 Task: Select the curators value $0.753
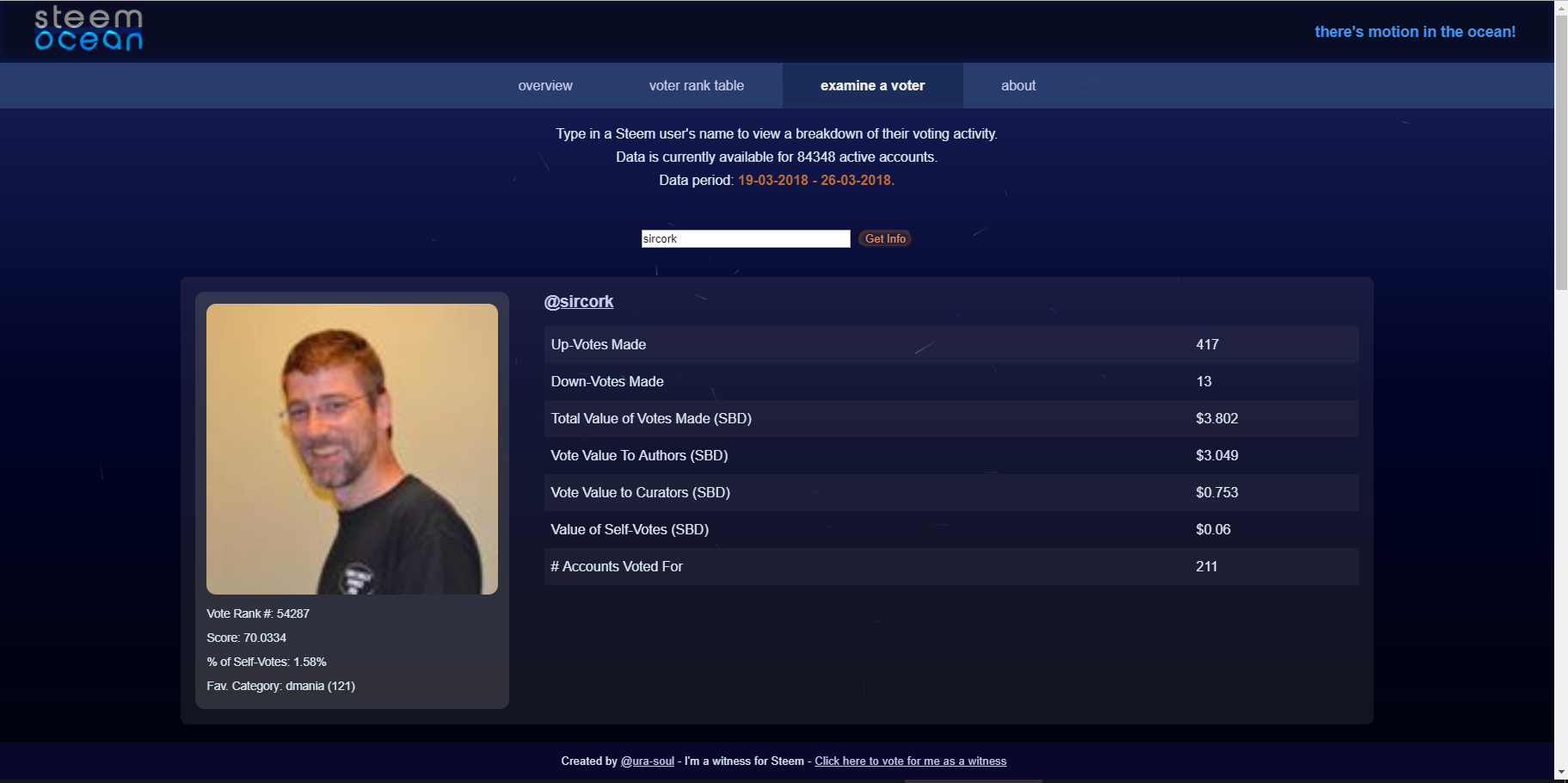(1217, 492)
